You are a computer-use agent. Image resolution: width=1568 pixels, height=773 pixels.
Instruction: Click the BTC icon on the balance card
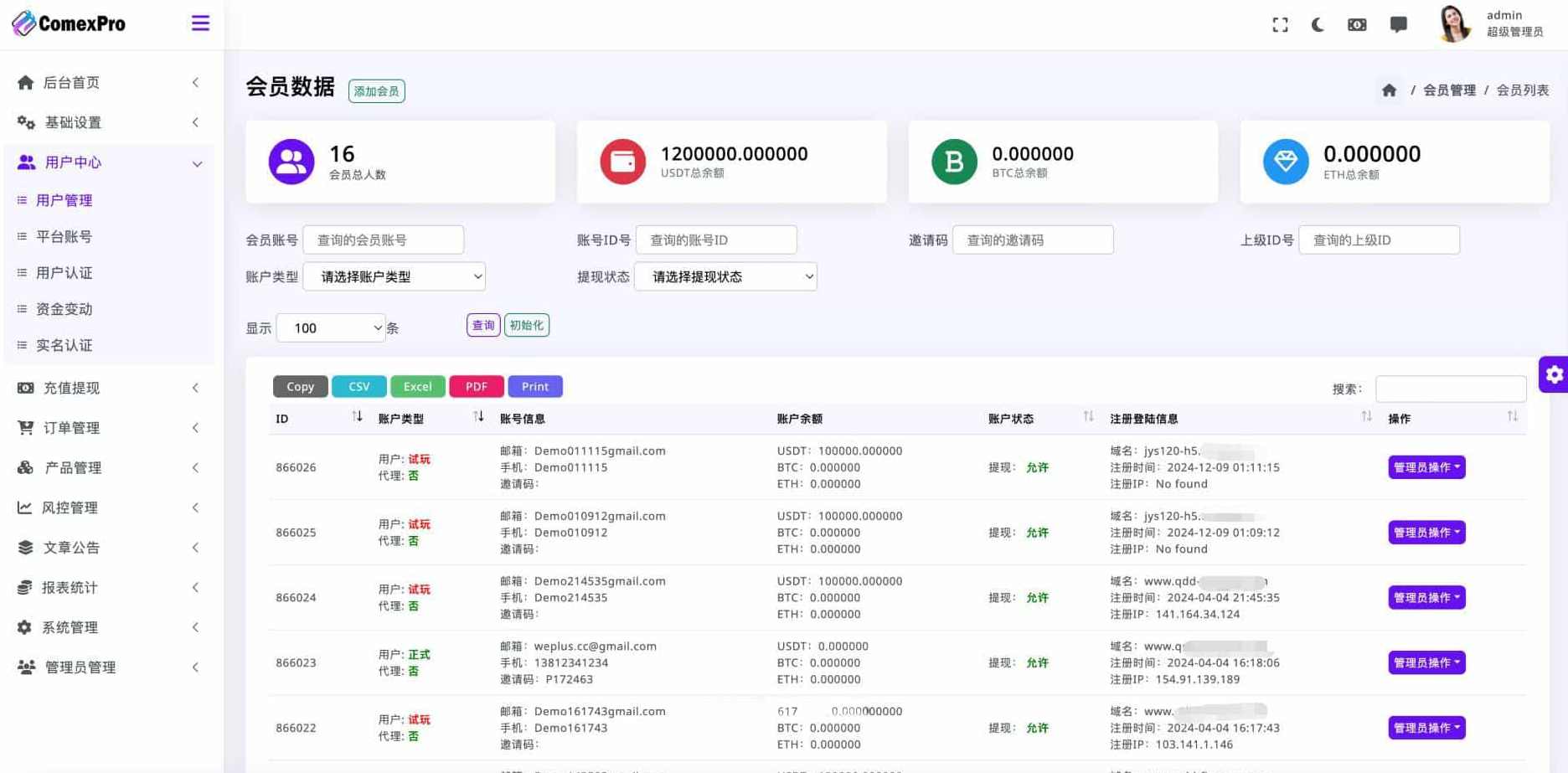(954, 162)
